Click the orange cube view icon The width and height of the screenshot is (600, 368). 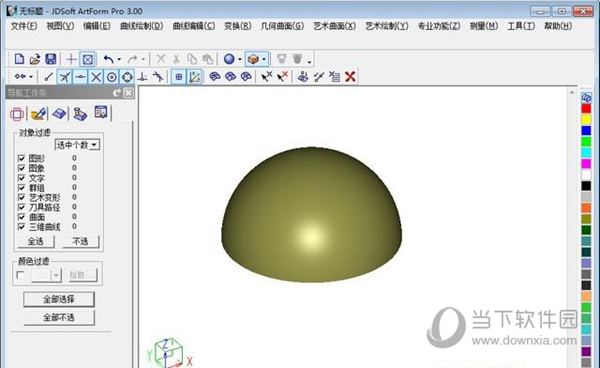pos(253,59)
